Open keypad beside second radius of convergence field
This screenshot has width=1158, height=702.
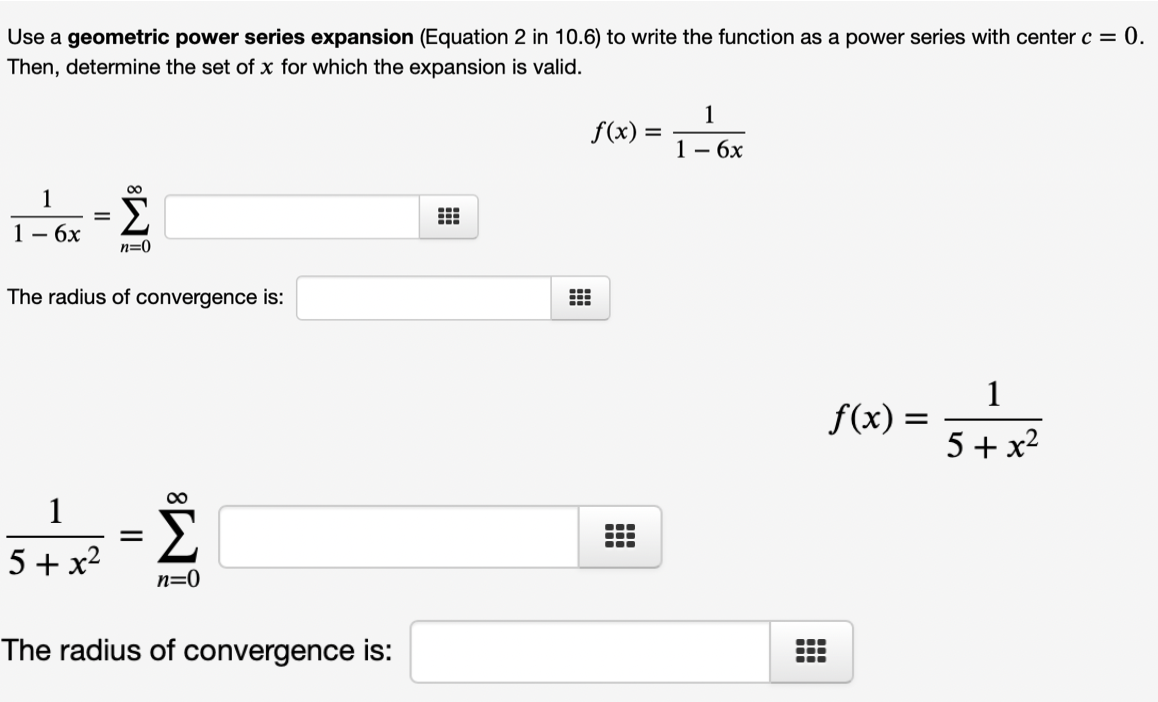coord(812,651)
